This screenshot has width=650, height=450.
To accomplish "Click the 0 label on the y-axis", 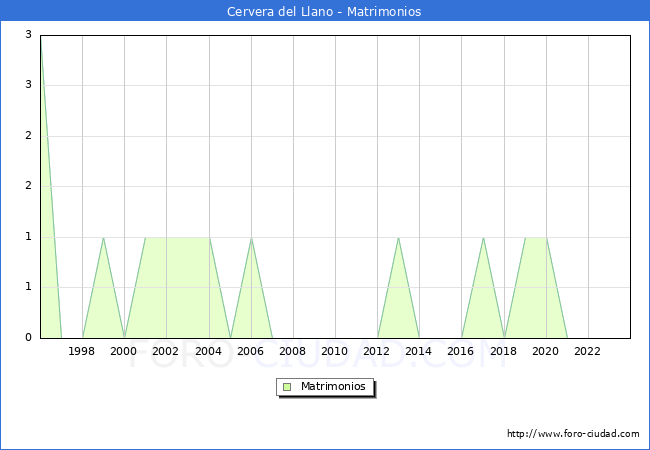I will [x=30, y=338].
